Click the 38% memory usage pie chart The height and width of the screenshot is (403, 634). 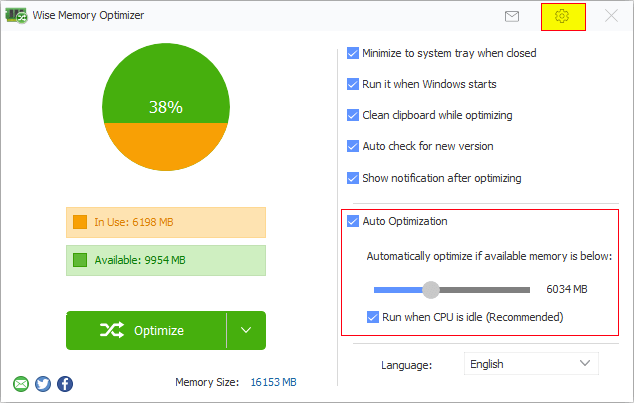tap(165, 106)
